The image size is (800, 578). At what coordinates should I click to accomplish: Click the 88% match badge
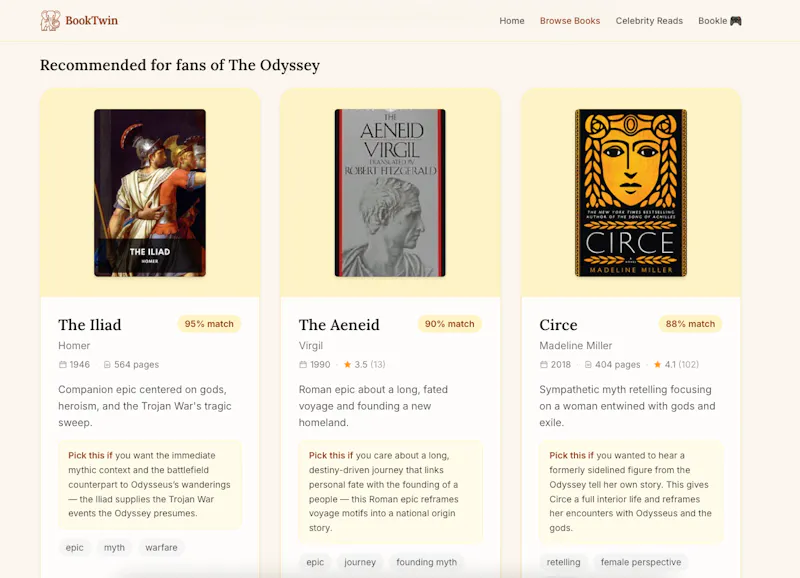[x=690, y=324]
